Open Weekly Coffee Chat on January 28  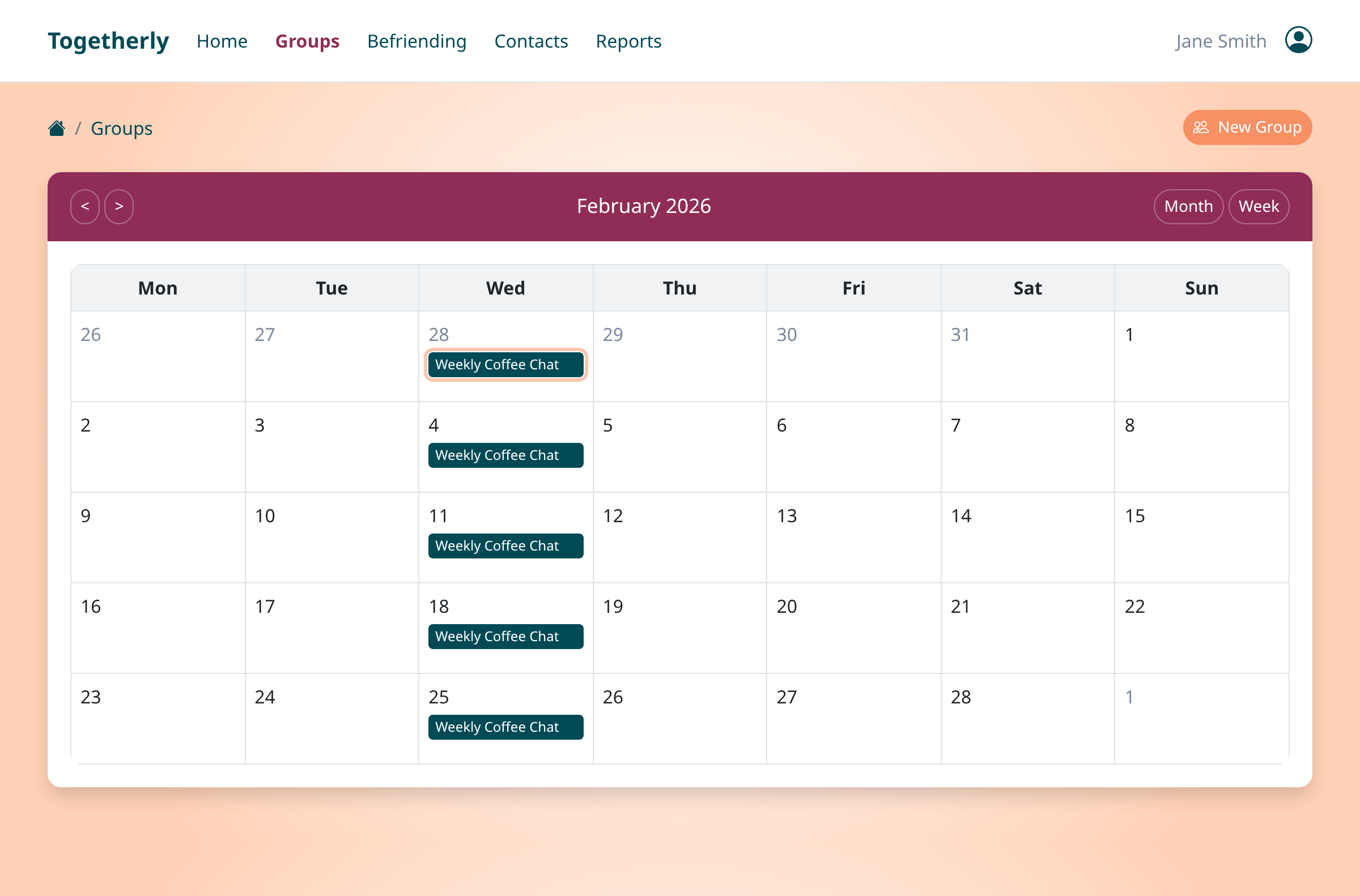coord(506,365)
